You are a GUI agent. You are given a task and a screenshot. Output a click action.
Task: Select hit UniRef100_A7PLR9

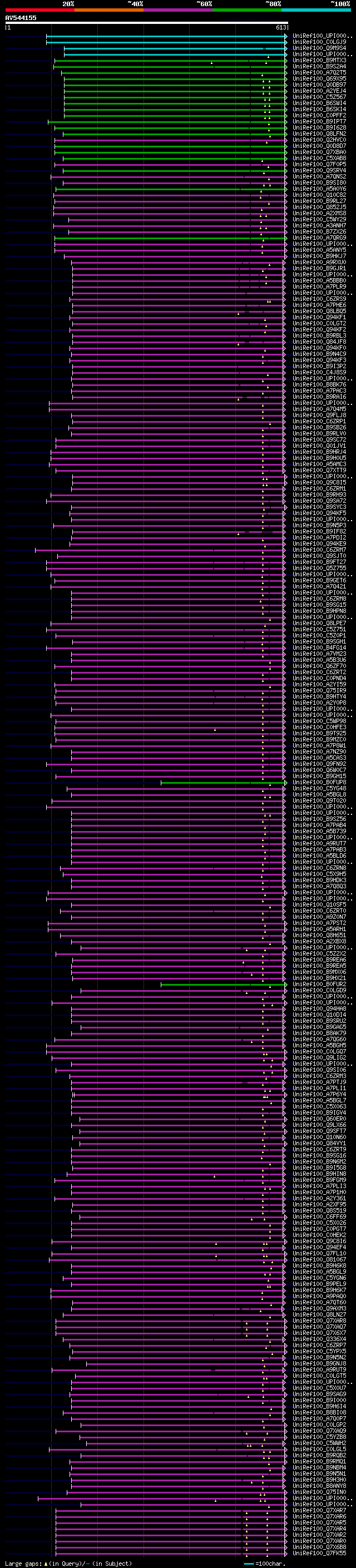coord(319,286)
